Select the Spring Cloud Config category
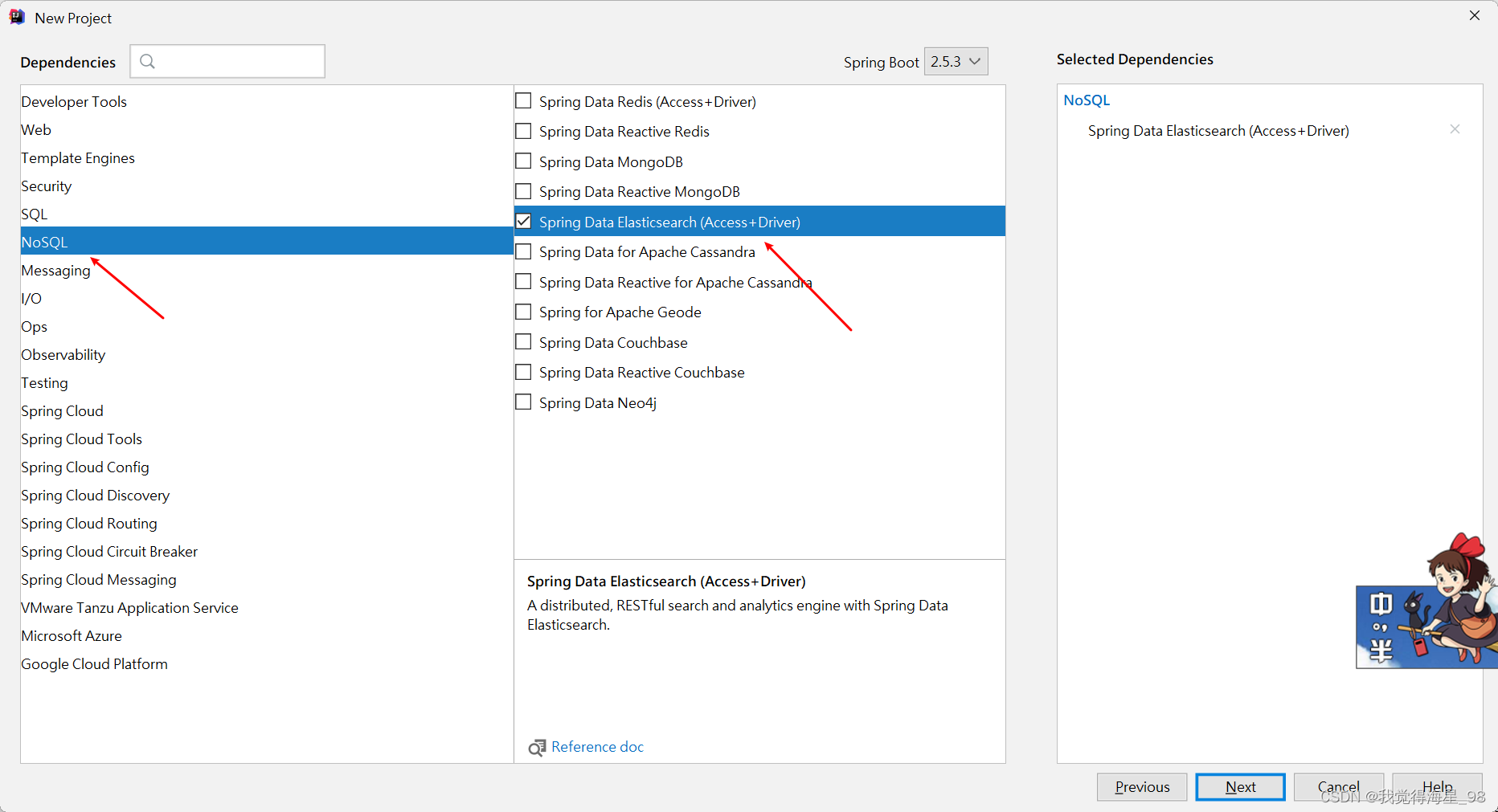 click(267, 467)
